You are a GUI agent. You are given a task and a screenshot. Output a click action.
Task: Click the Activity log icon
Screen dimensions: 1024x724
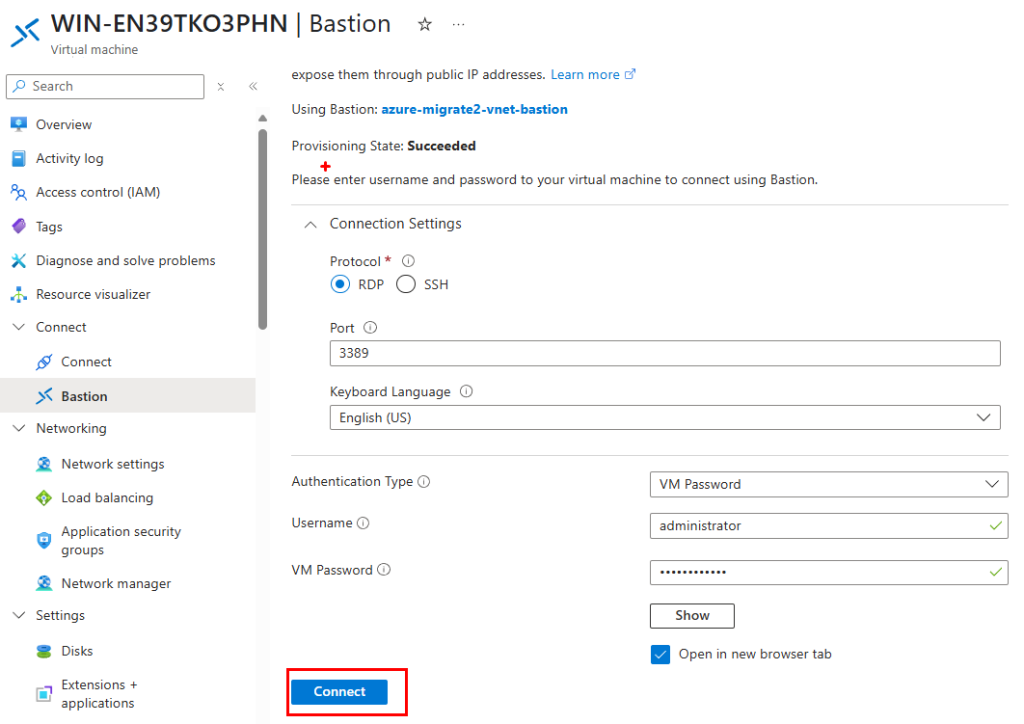click(19, 159)
